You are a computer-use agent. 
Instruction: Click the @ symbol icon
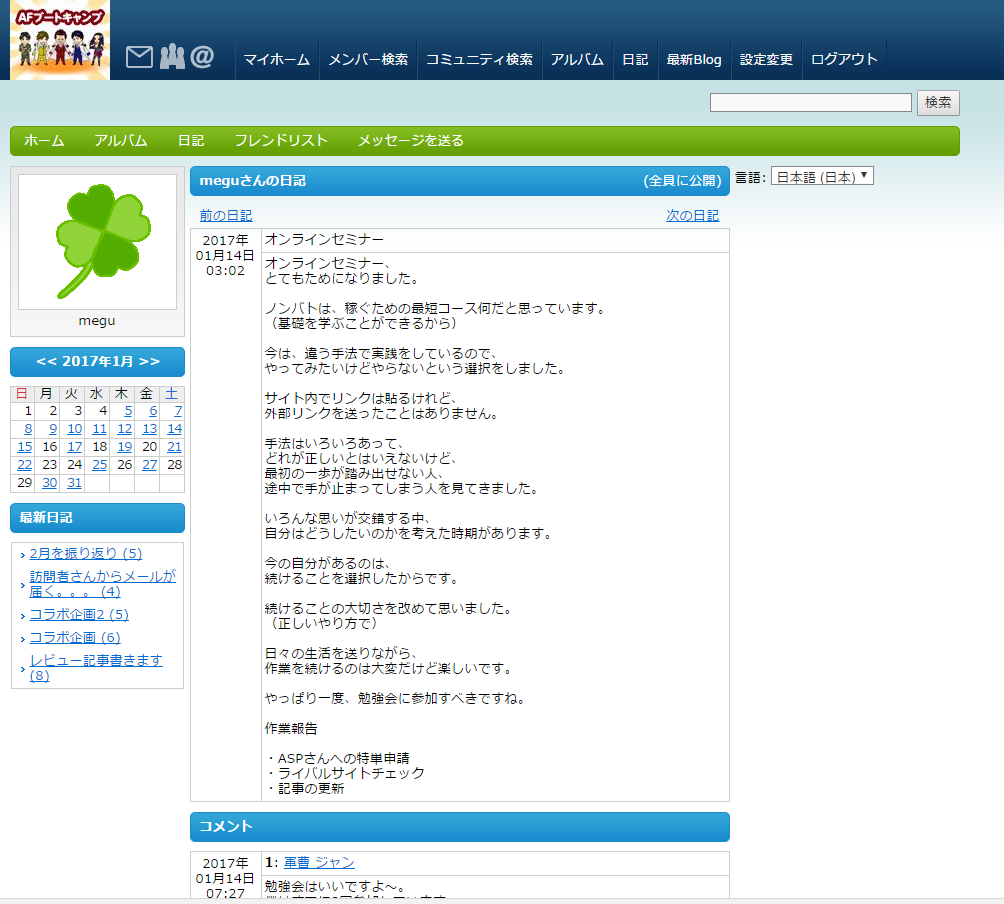[202, 58]
